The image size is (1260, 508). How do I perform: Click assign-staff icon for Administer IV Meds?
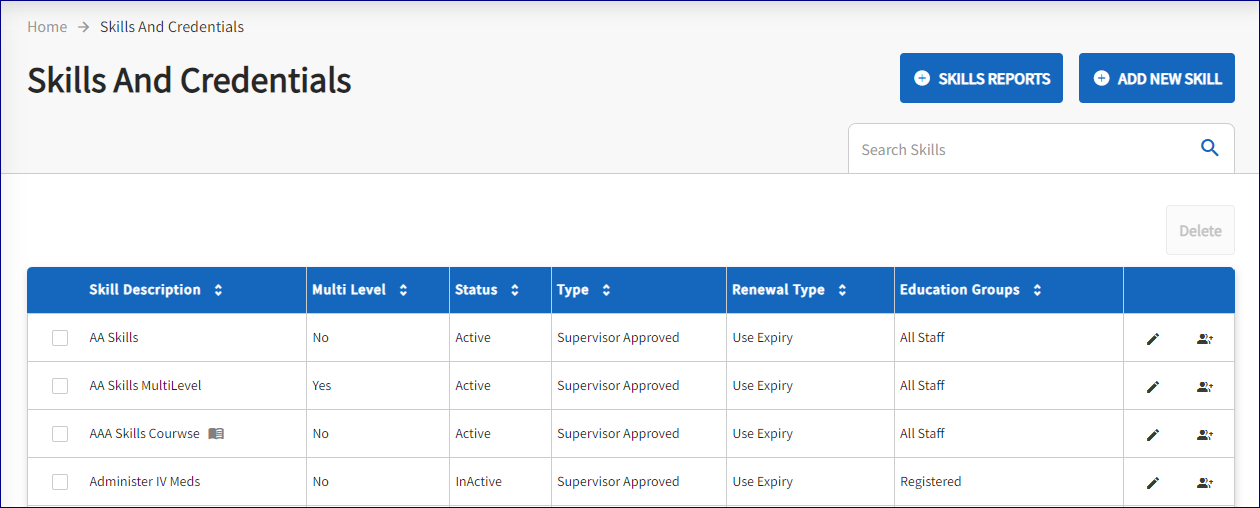click(1204, 483)
